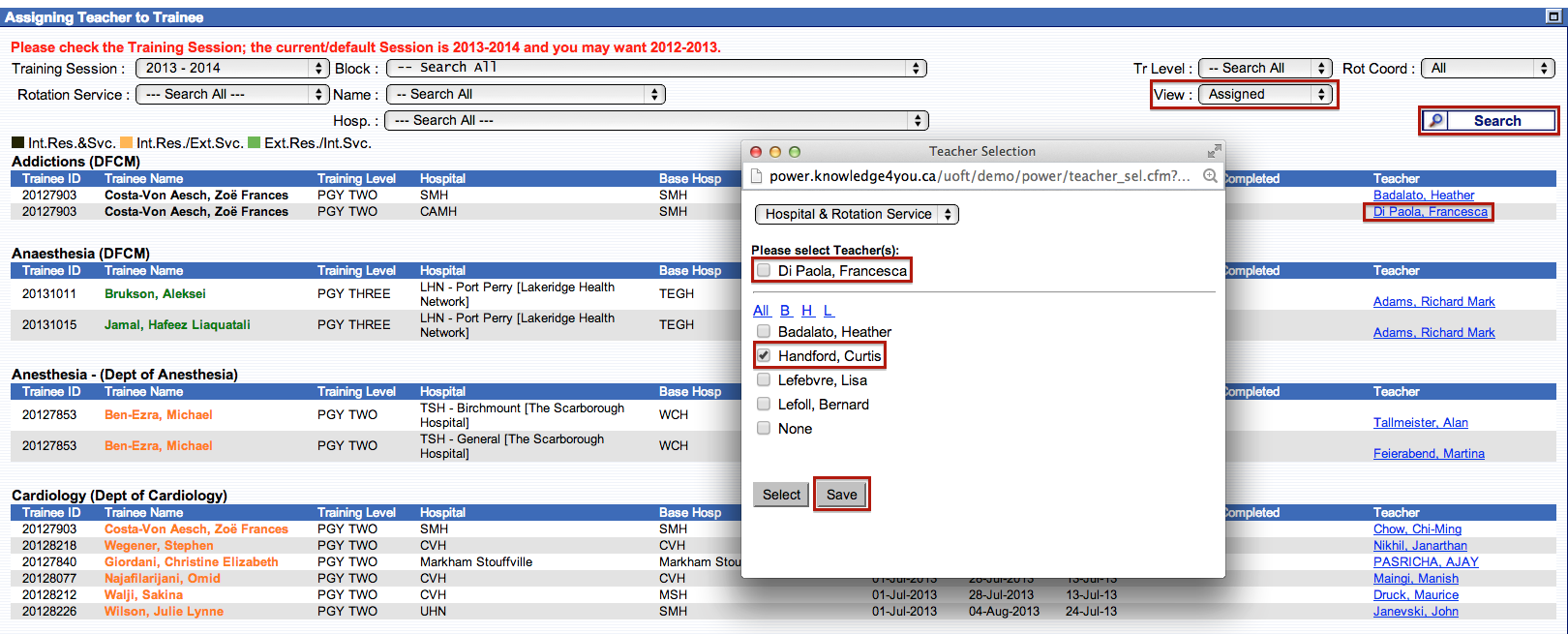Image resolution: width=1568 pixels, height=634 pixels.
Task: Tick the Lefebvre, Lisa checkbox
Action: click(x=764, y=379)
